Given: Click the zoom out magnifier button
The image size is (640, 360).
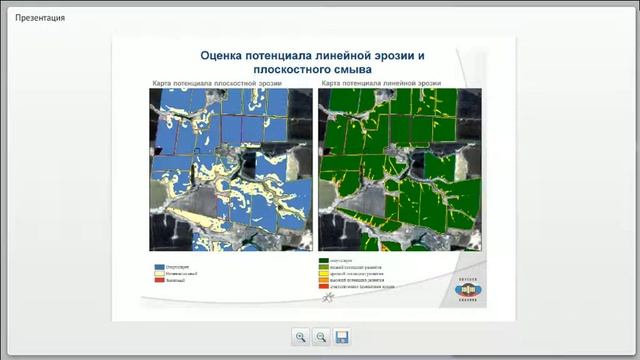Looking at the screenshot, I should [x=321, y=337].
